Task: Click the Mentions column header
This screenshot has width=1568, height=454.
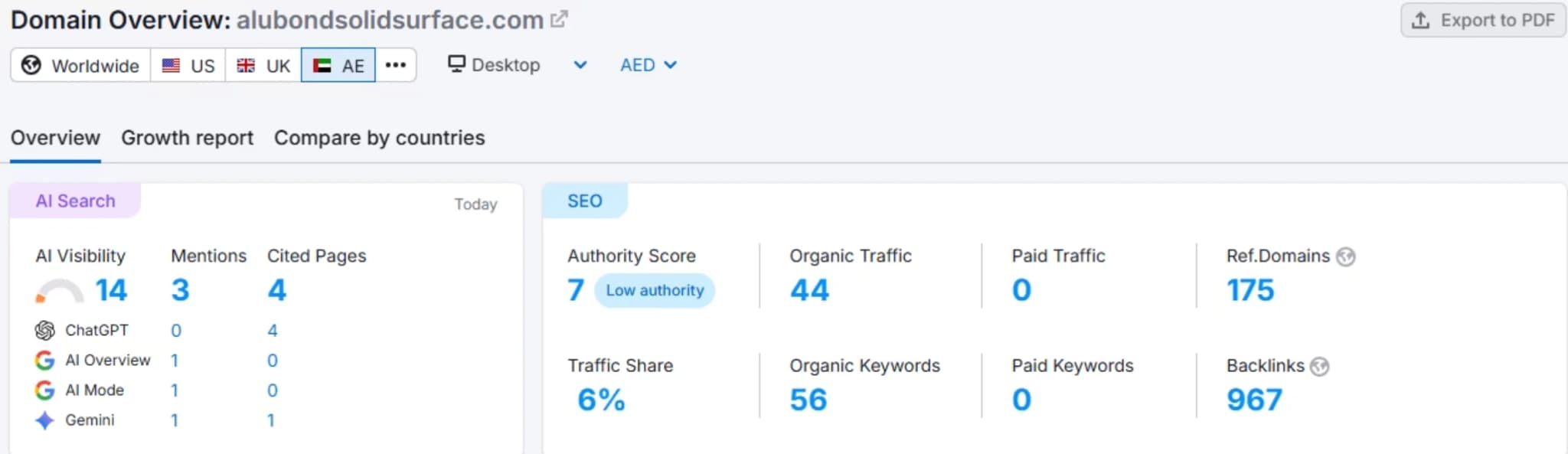Action: (208, 256)
